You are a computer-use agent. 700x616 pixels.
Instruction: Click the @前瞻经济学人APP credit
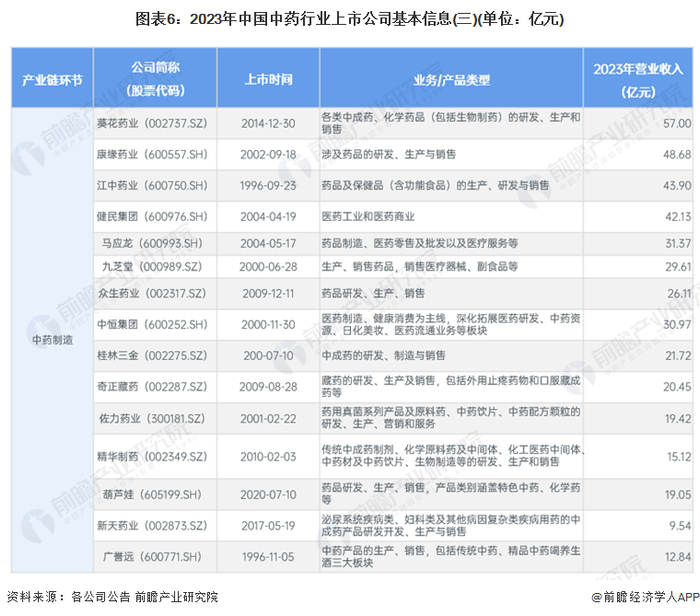pyautogui.click(x=646, y=597)
